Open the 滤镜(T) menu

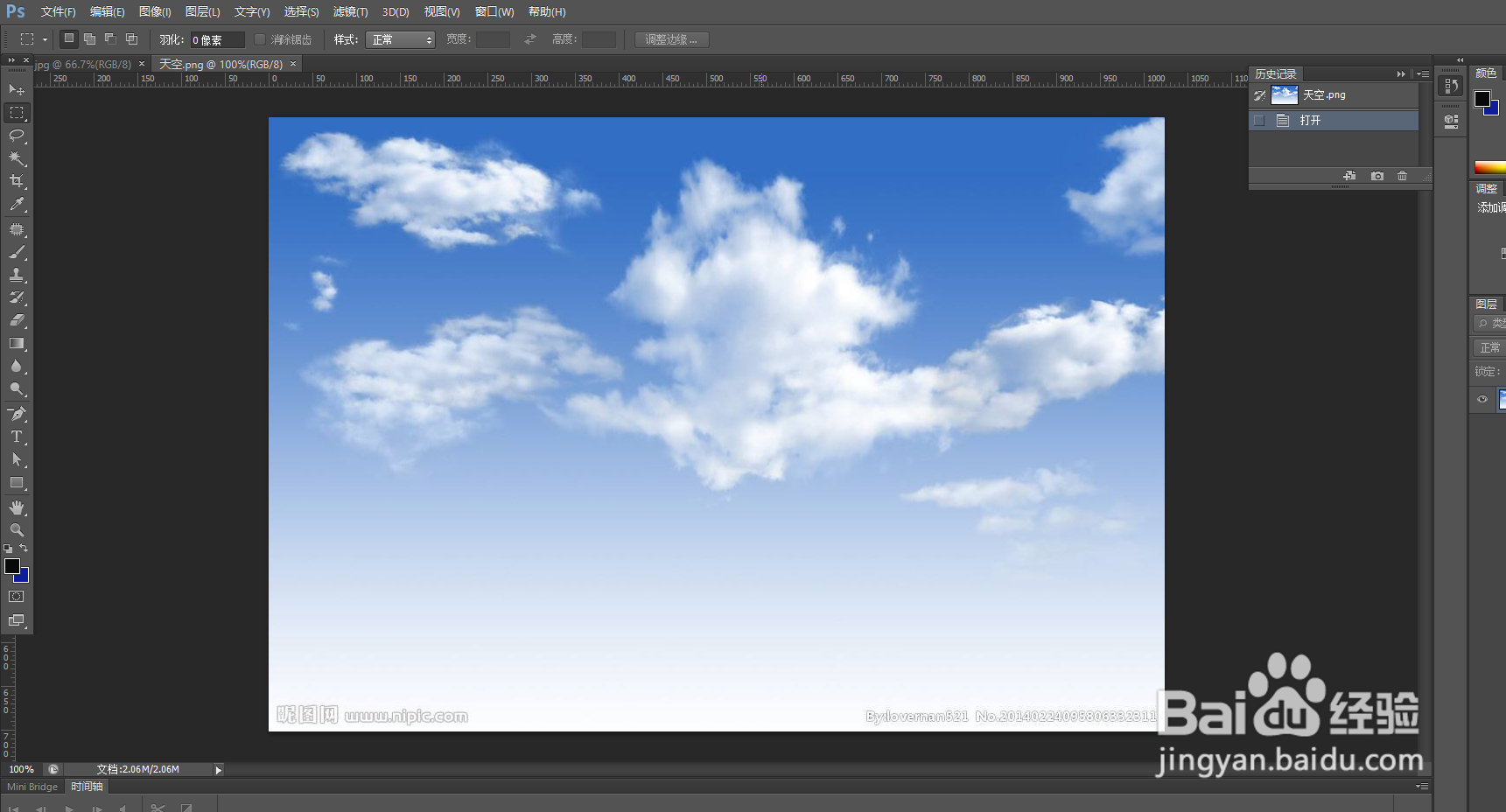click(350, 12)
